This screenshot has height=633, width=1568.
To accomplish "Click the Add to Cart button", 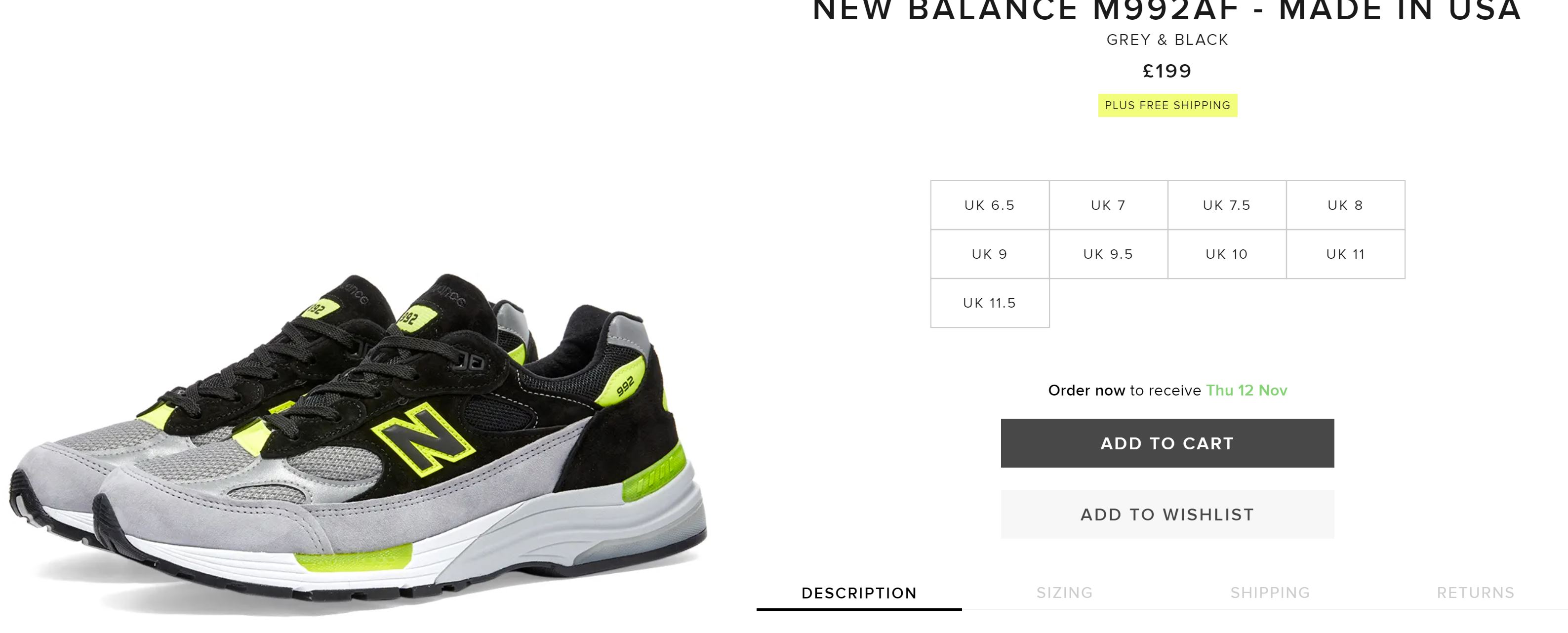I will (1167, 443).
